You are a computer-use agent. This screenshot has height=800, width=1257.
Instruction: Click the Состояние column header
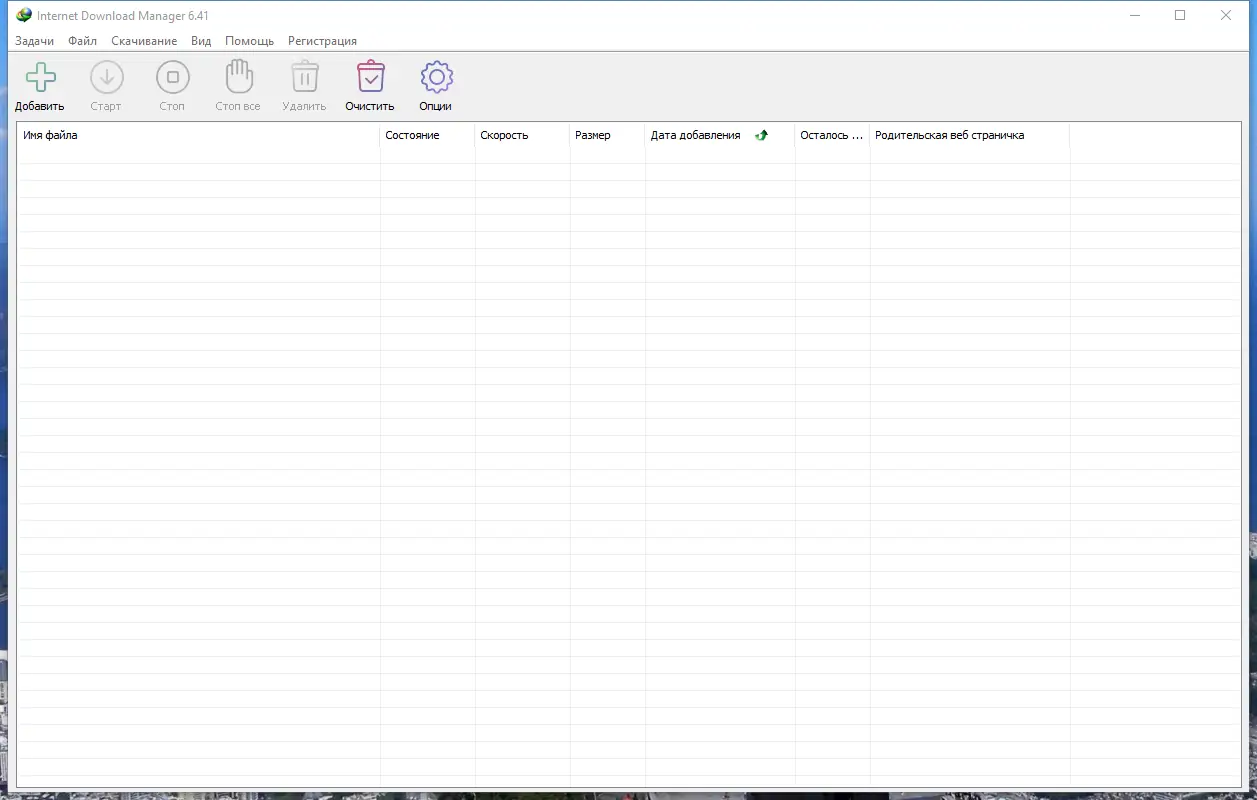(x=411, y=135)
